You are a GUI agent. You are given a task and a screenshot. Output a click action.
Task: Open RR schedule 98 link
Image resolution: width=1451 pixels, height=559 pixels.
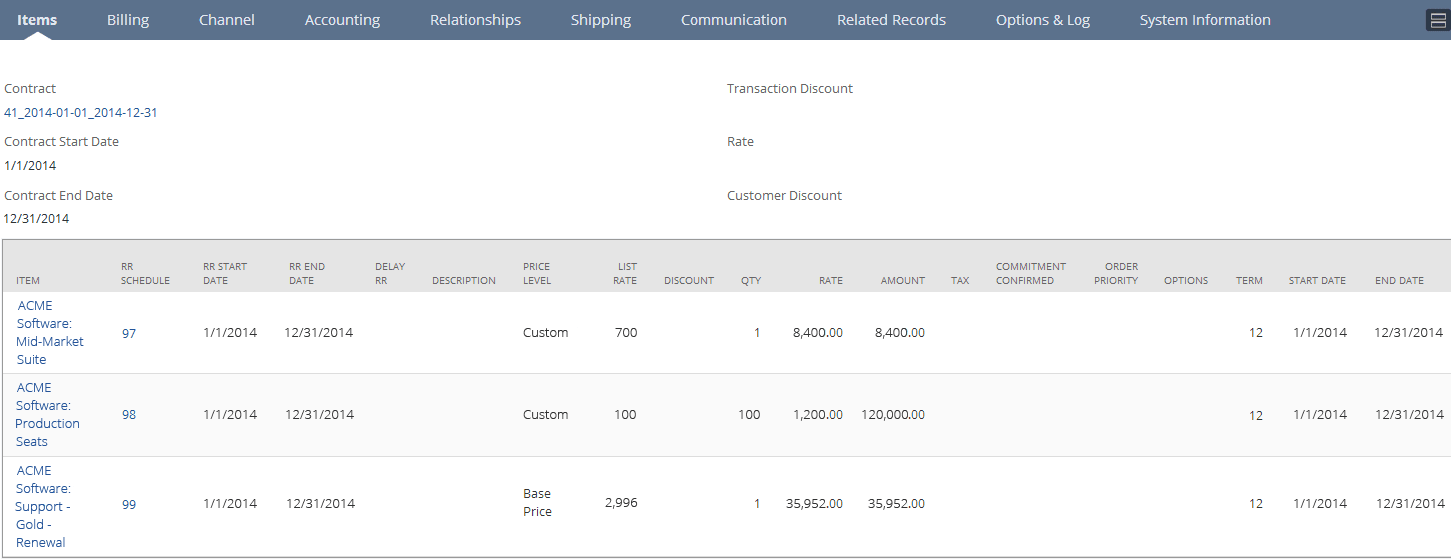(129, 415)
